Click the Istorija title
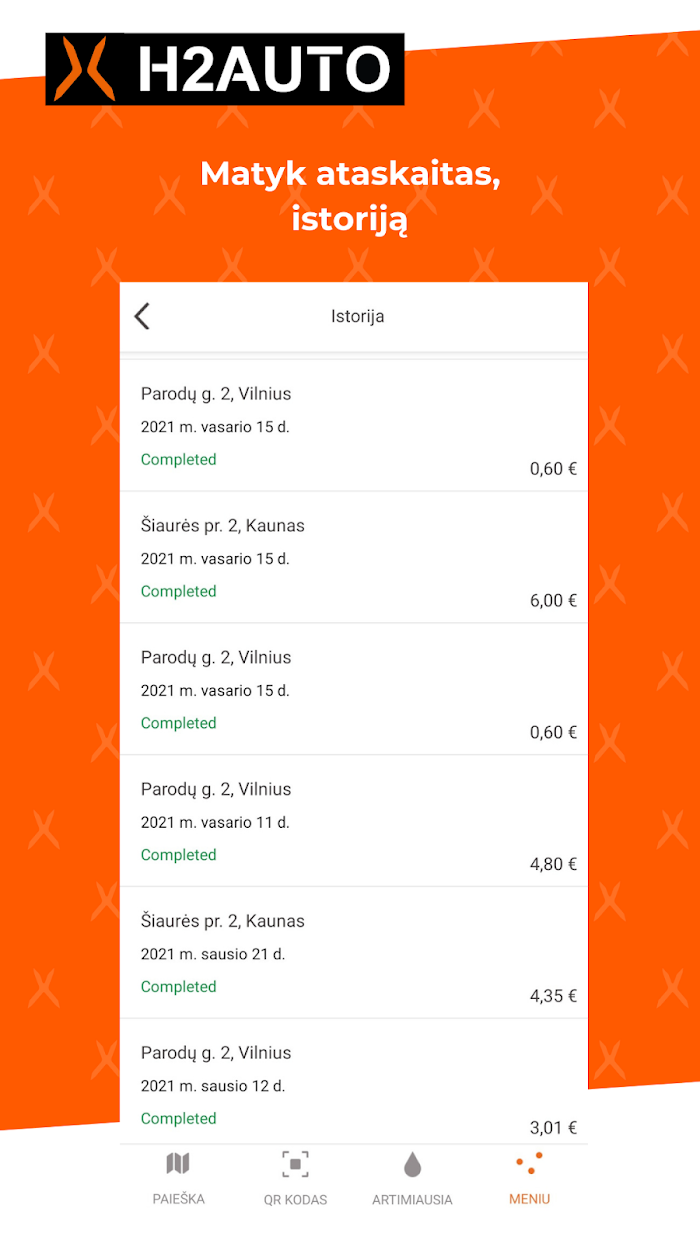This screenshot has height=1244, width=700. coord(357,316)
